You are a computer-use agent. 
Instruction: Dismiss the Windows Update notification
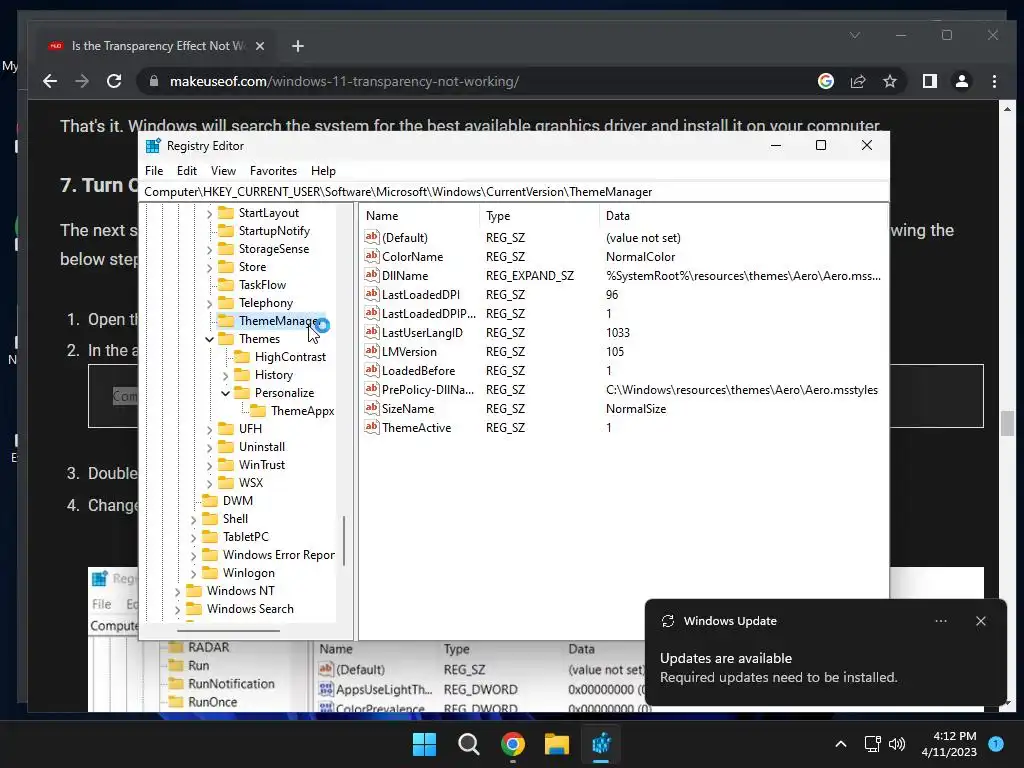click(x=980, y=621)
